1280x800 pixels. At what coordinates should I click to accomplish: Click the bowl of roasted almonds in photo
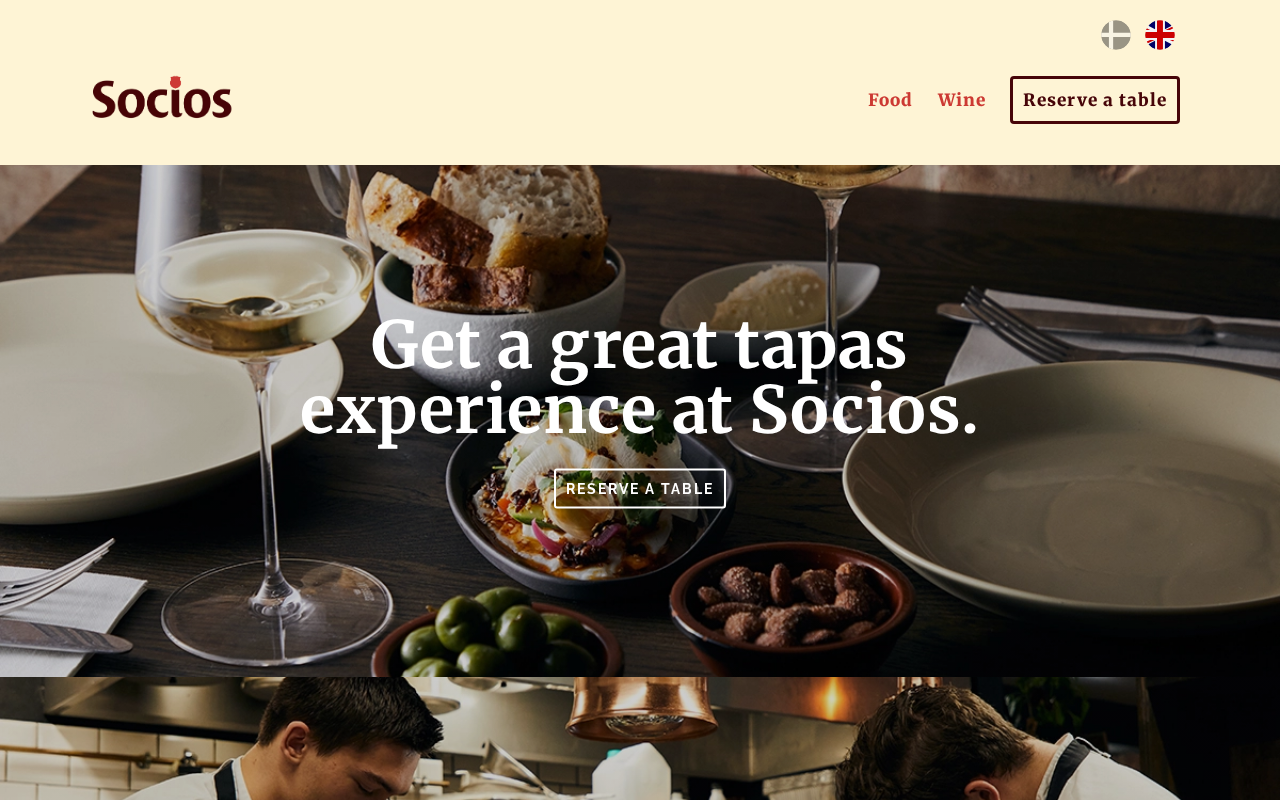pyautogui.click(x=792, y=604)
